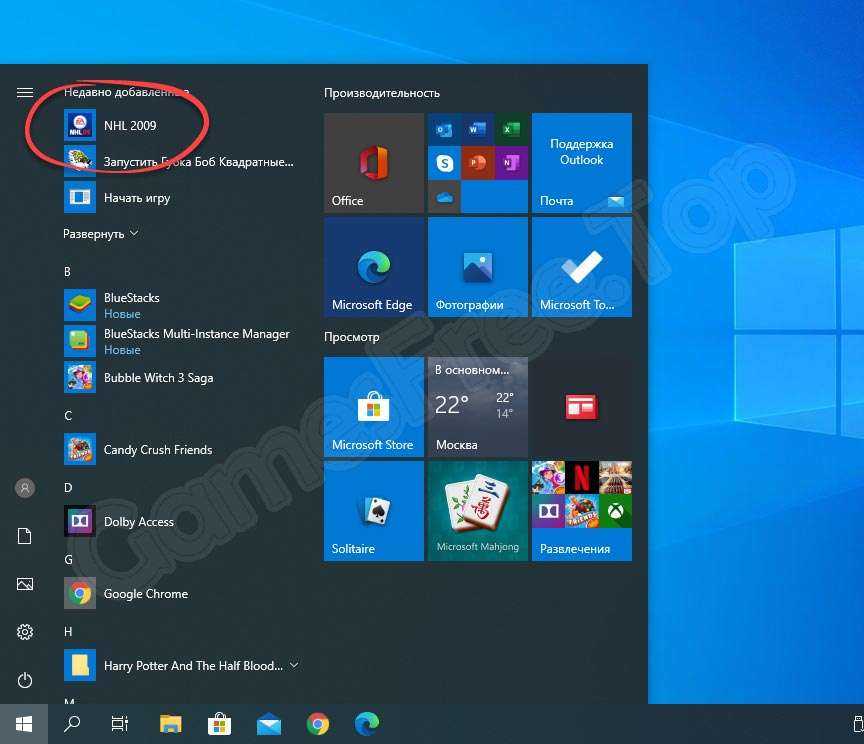Viewport: 864px width, 744px height.
Task: Open the Москва weather tile
Action: coord(478,407)
